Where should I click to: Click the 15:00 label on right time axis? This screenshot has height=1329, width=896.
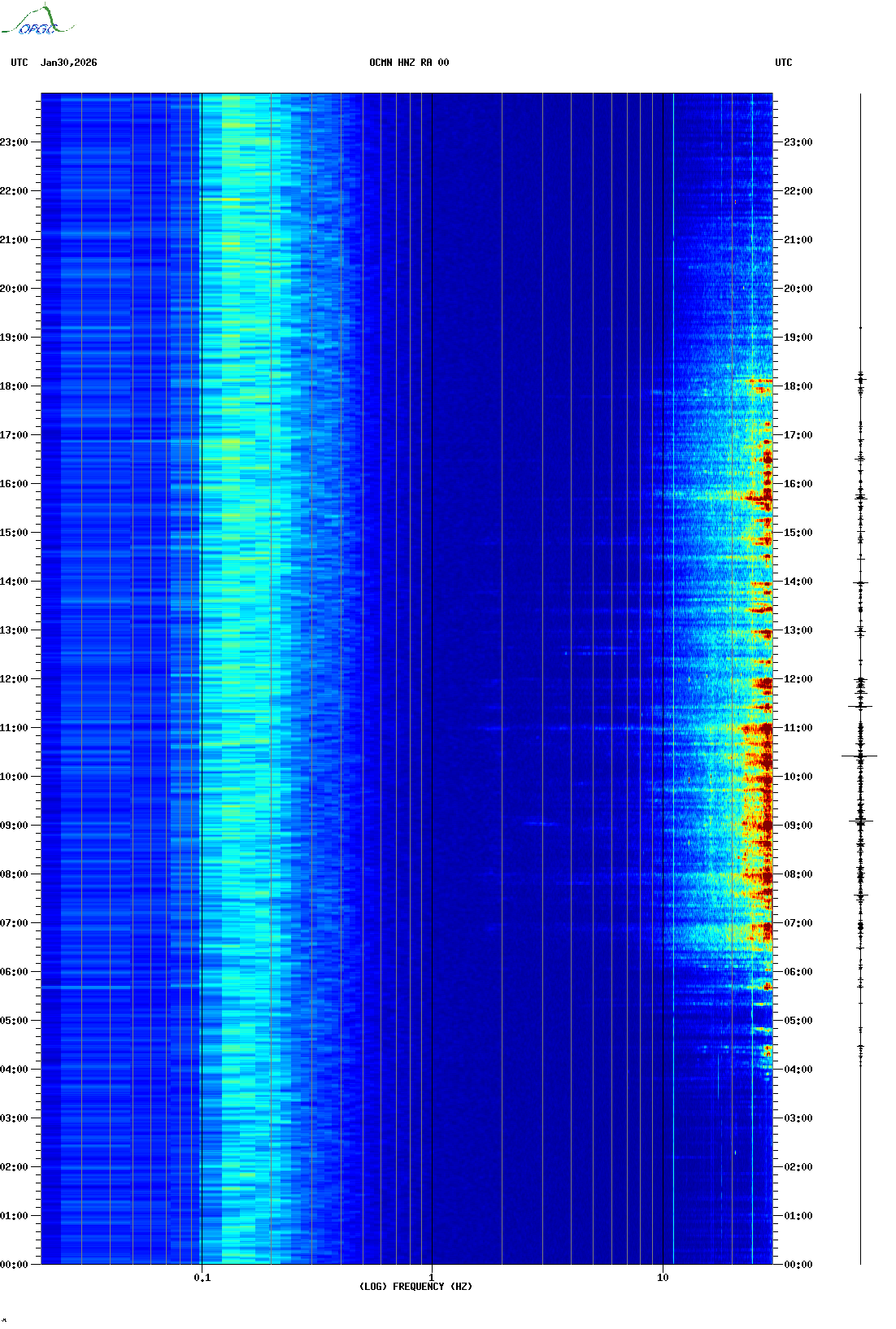798,533
